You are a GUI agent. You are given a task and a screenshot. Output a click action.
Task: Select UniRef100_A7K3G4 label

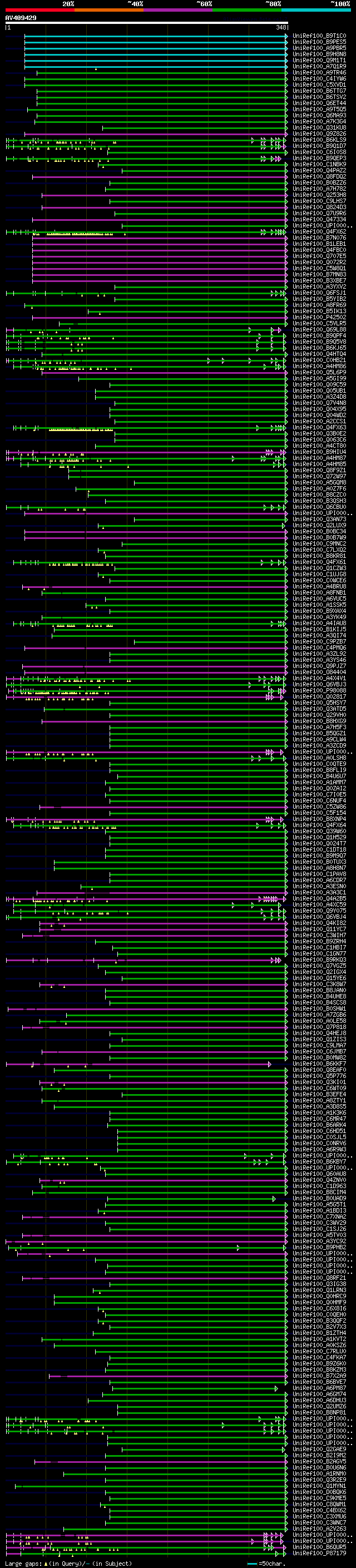tap(319, 121)
